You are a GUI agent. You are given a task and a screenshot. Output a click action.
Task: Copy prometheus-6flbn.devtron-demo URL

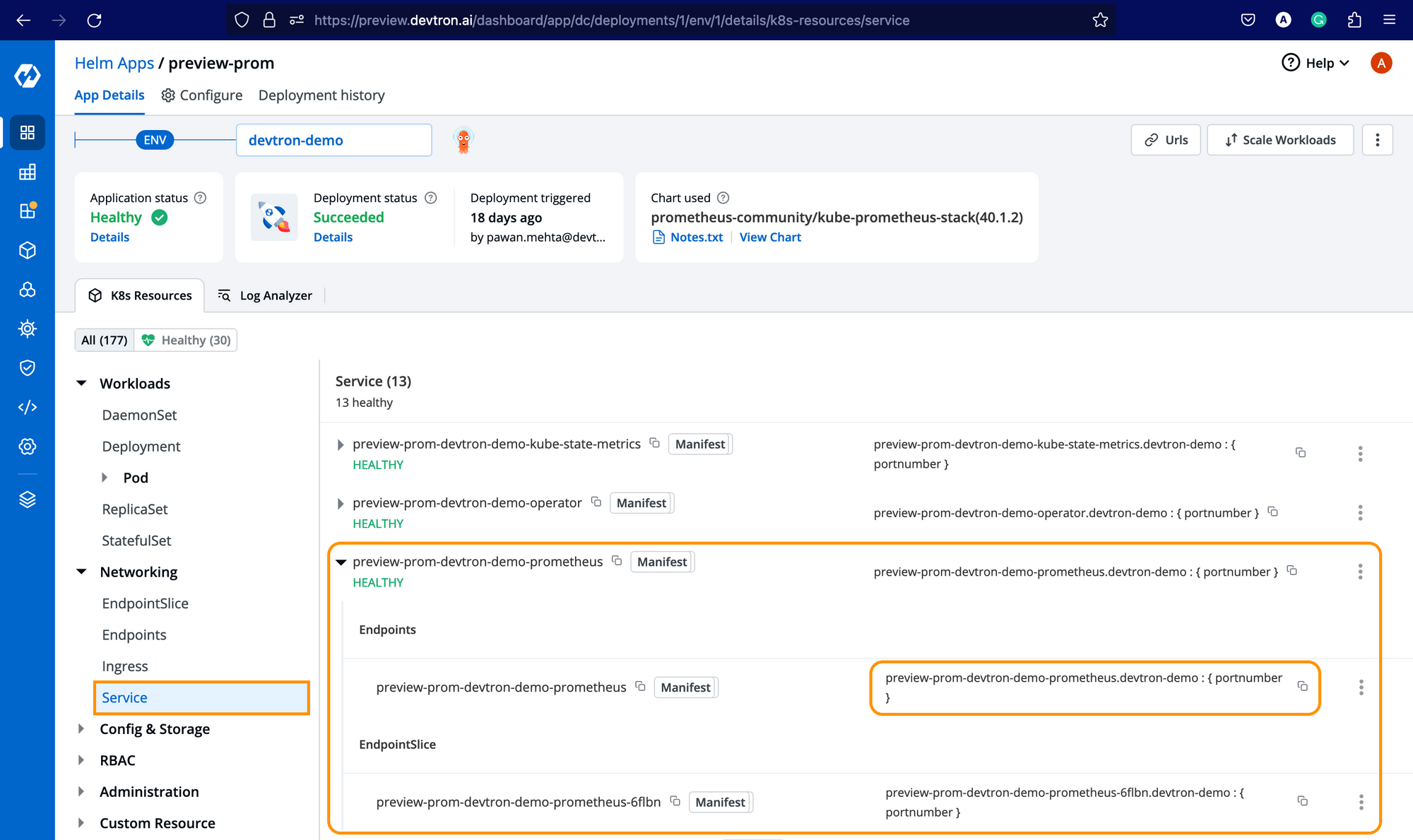(1303, 801)
